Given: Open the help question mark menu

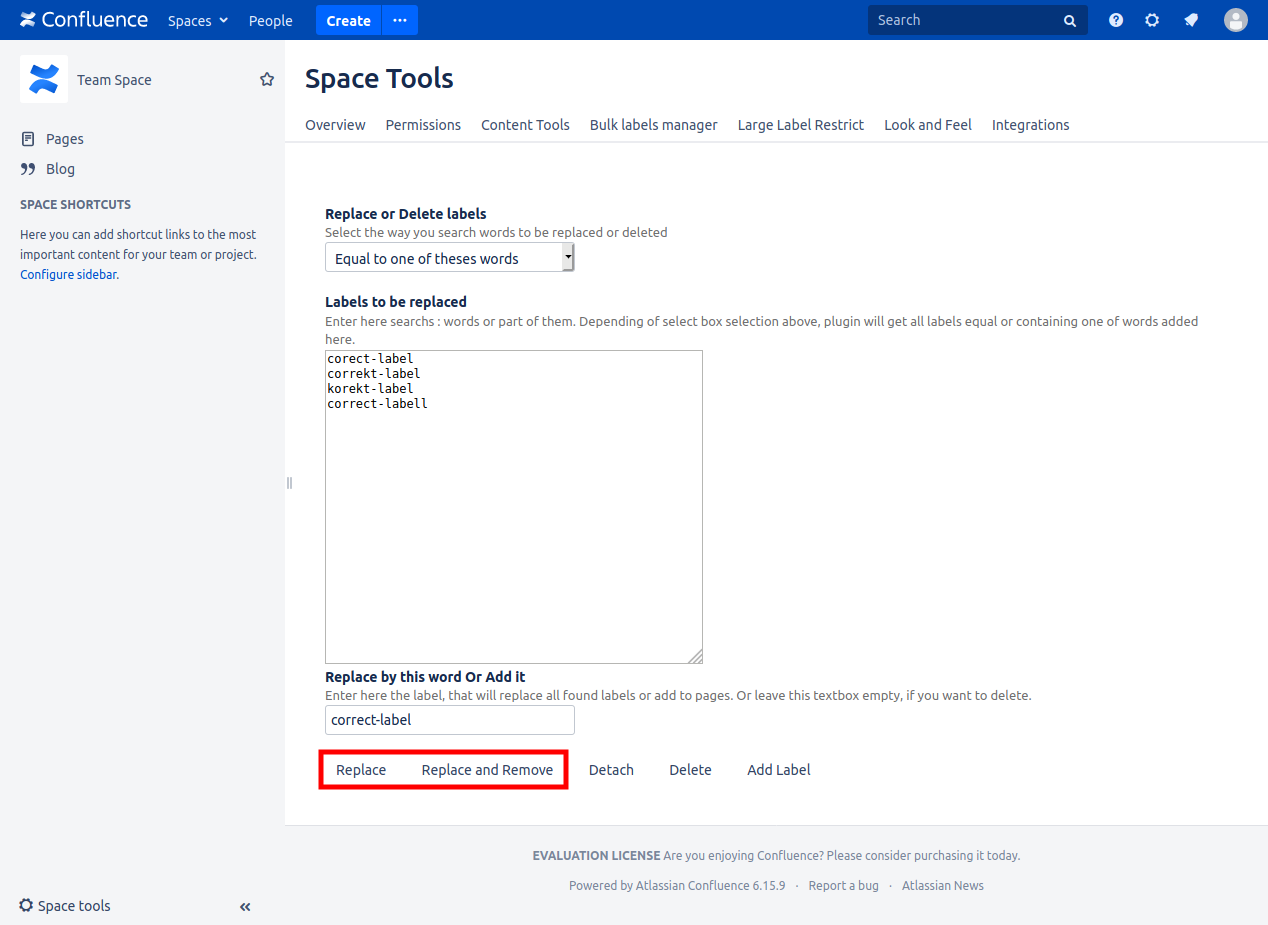Looking at the screenshot, I should [1116, 20].
